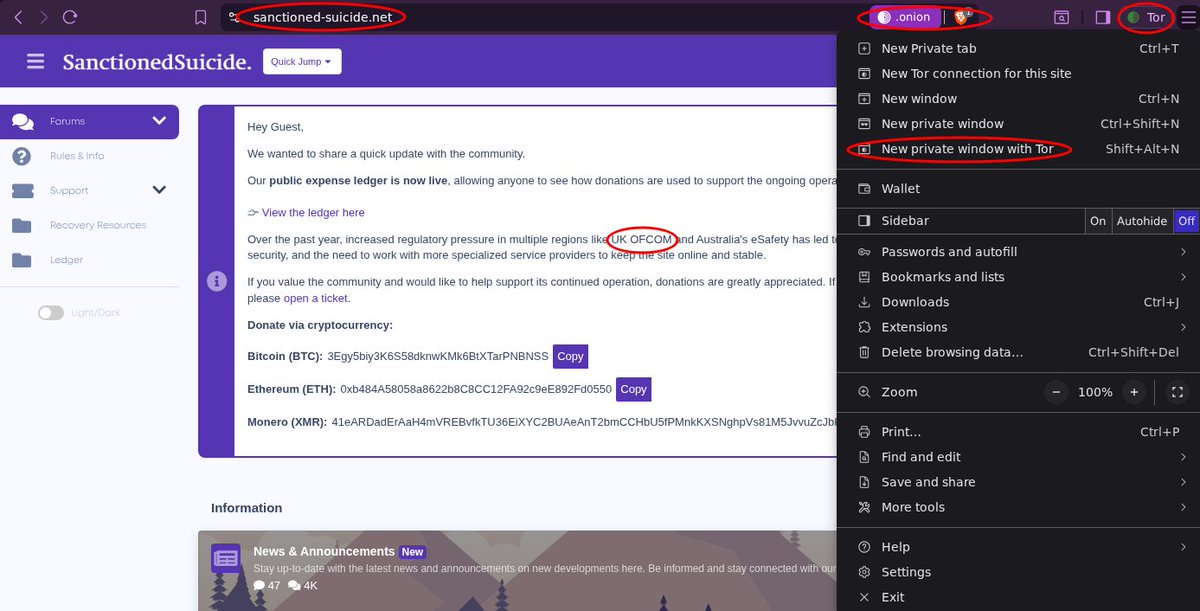Click the Wallet icon in the browser menu
Image resolution: width=1200 pixels, height=611 pixels.
(864, 188)
